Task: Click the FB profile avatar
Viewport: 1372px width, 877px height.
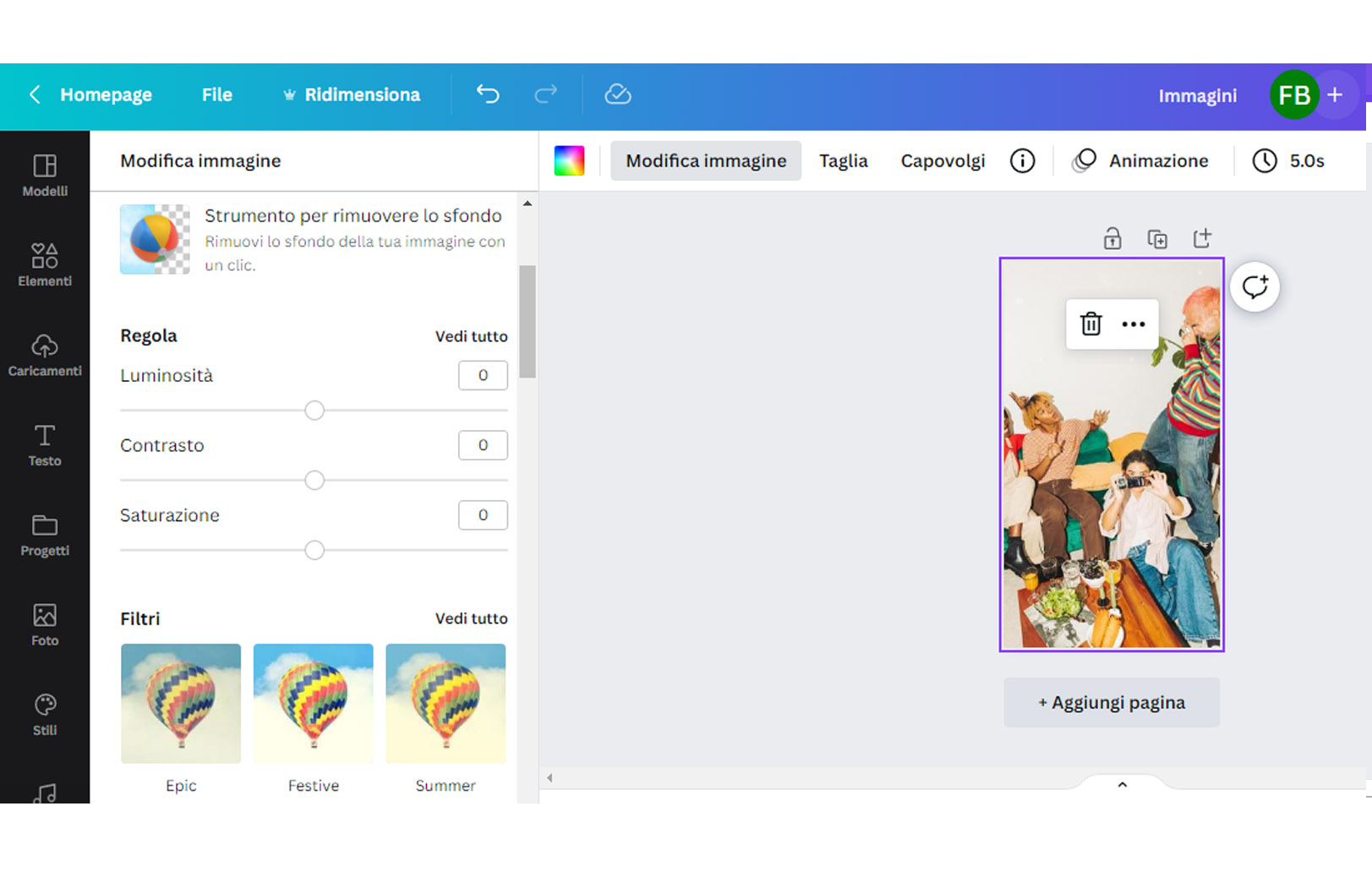Action: coord(1294,95)
